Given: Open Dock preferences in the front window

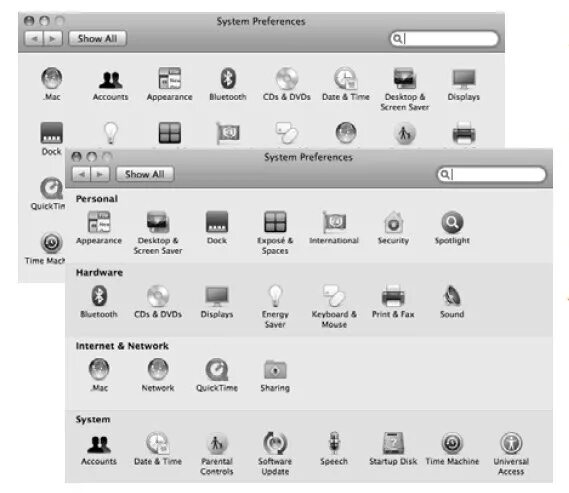Looking at the screenshot, I should click(217, 228).
